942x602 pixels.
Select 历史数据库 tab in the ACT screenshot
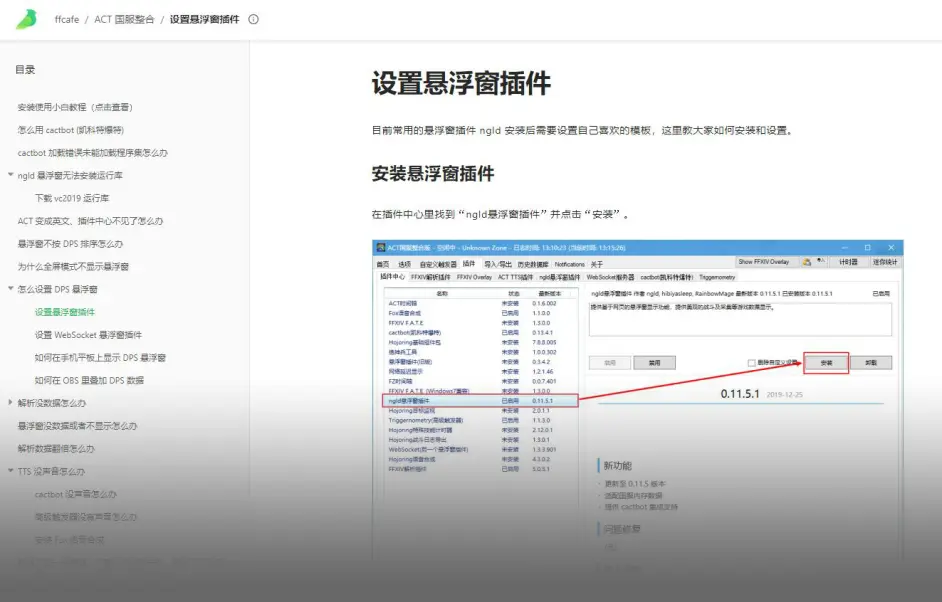(533, 264)
